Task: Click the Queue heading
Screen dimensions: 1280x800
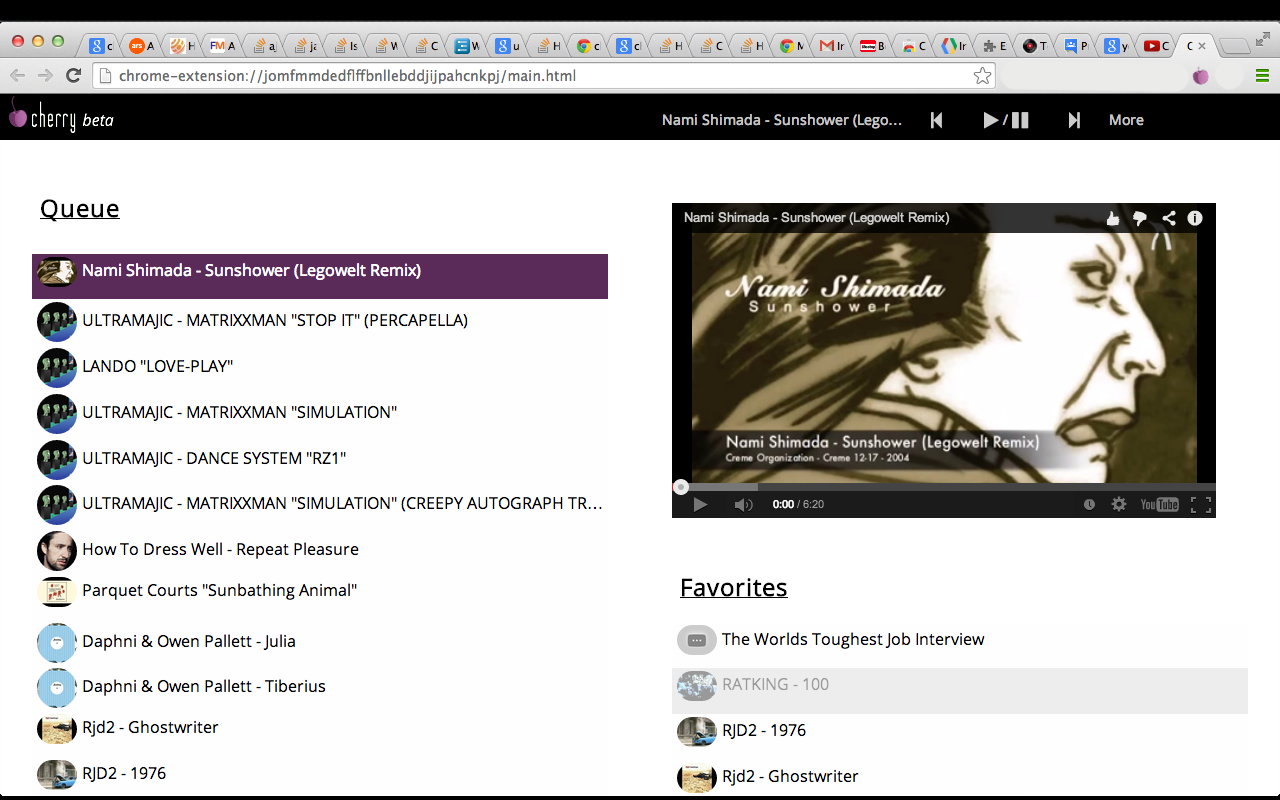Action: click(80, 209)
